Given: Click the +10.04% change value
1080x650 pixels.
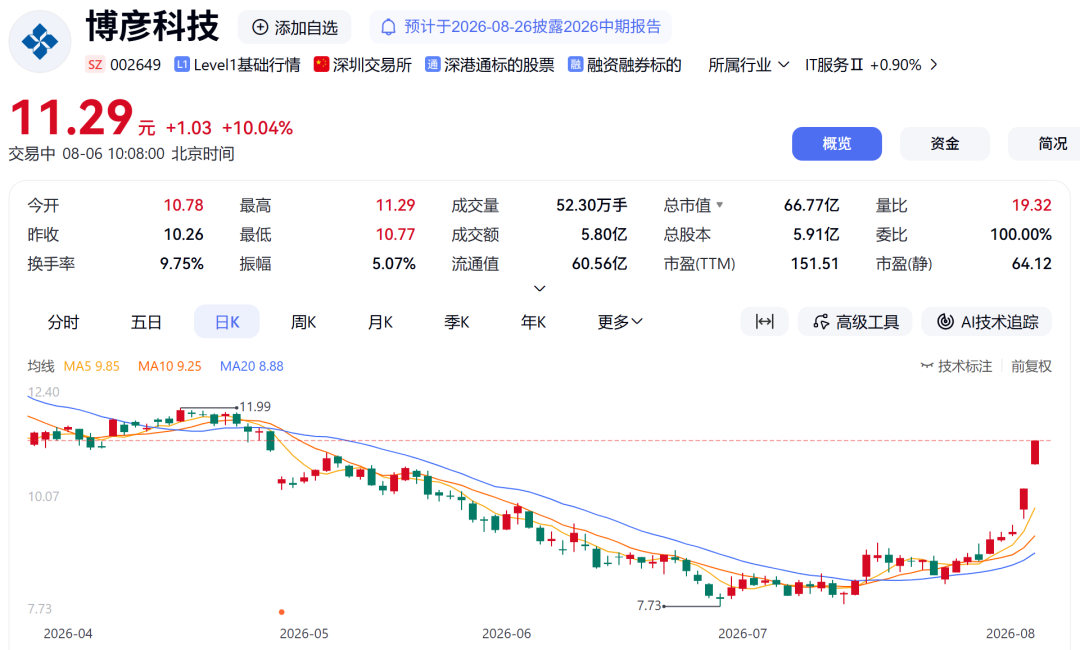Looking at the screenshot, I should click(x=258, y=128).
